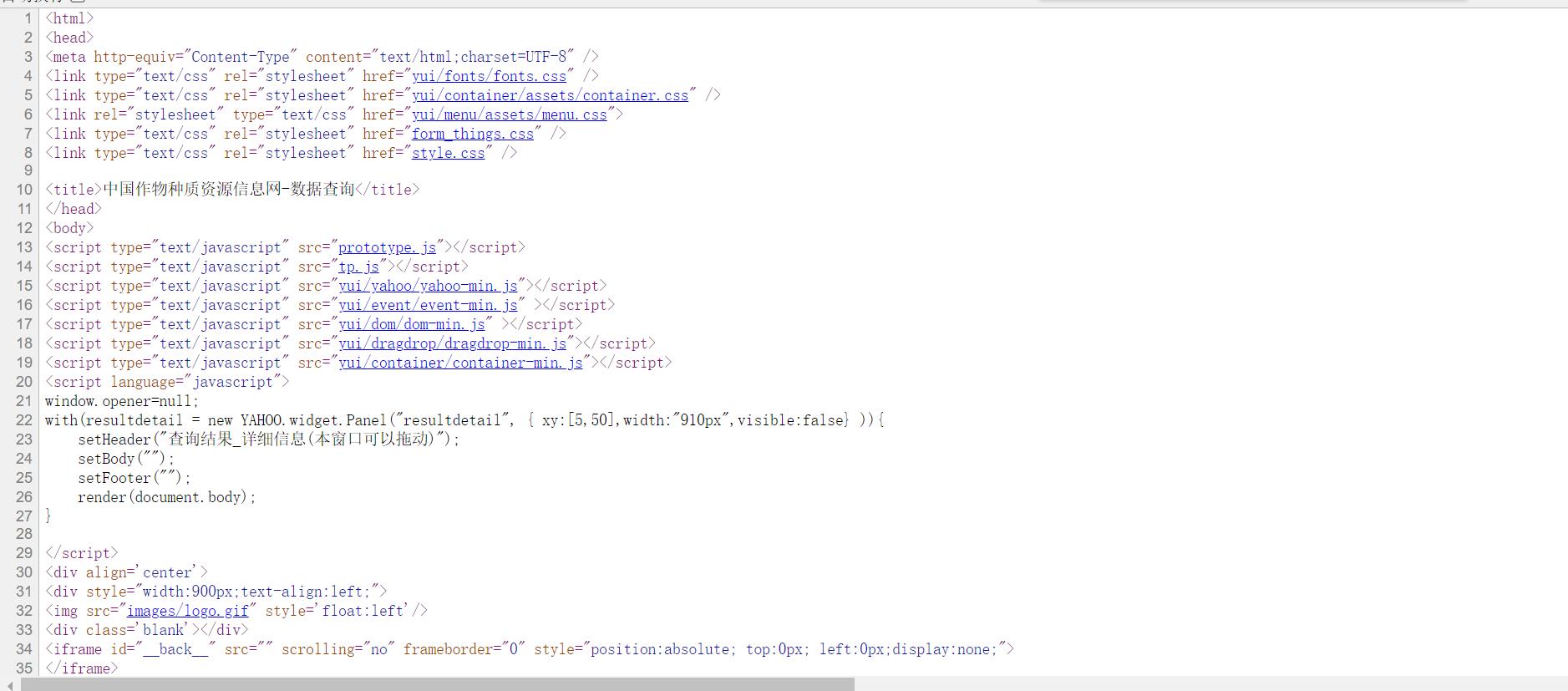Click the text render(document.body);
1568x691 pixels.
point(167,497)
